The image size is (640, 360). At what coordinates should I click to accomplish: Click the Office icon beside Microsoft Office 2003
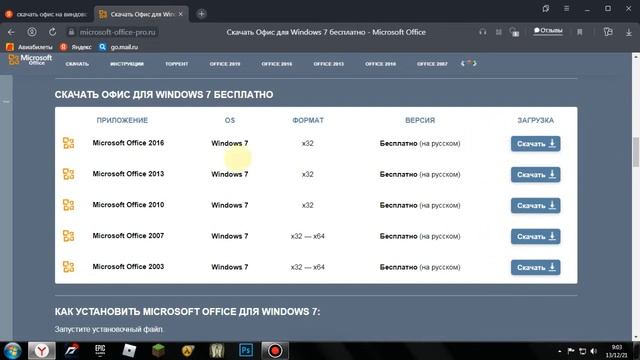click(69, 267)
